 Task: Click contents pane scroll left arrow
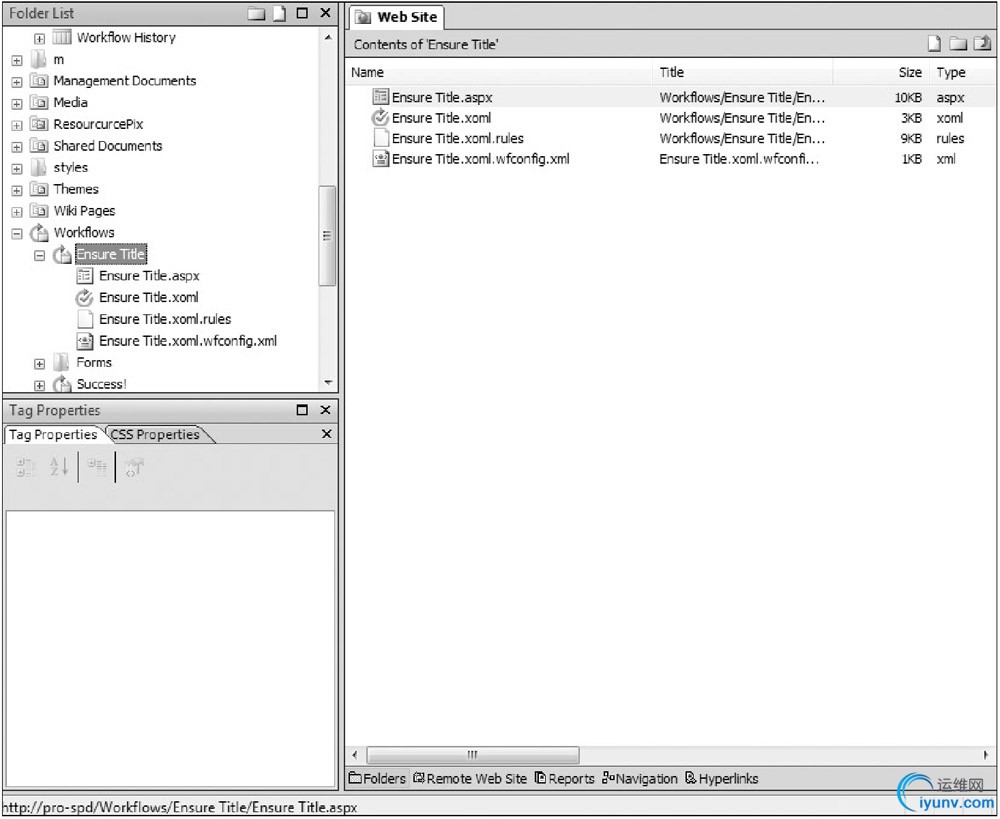(x=355, y=755)
